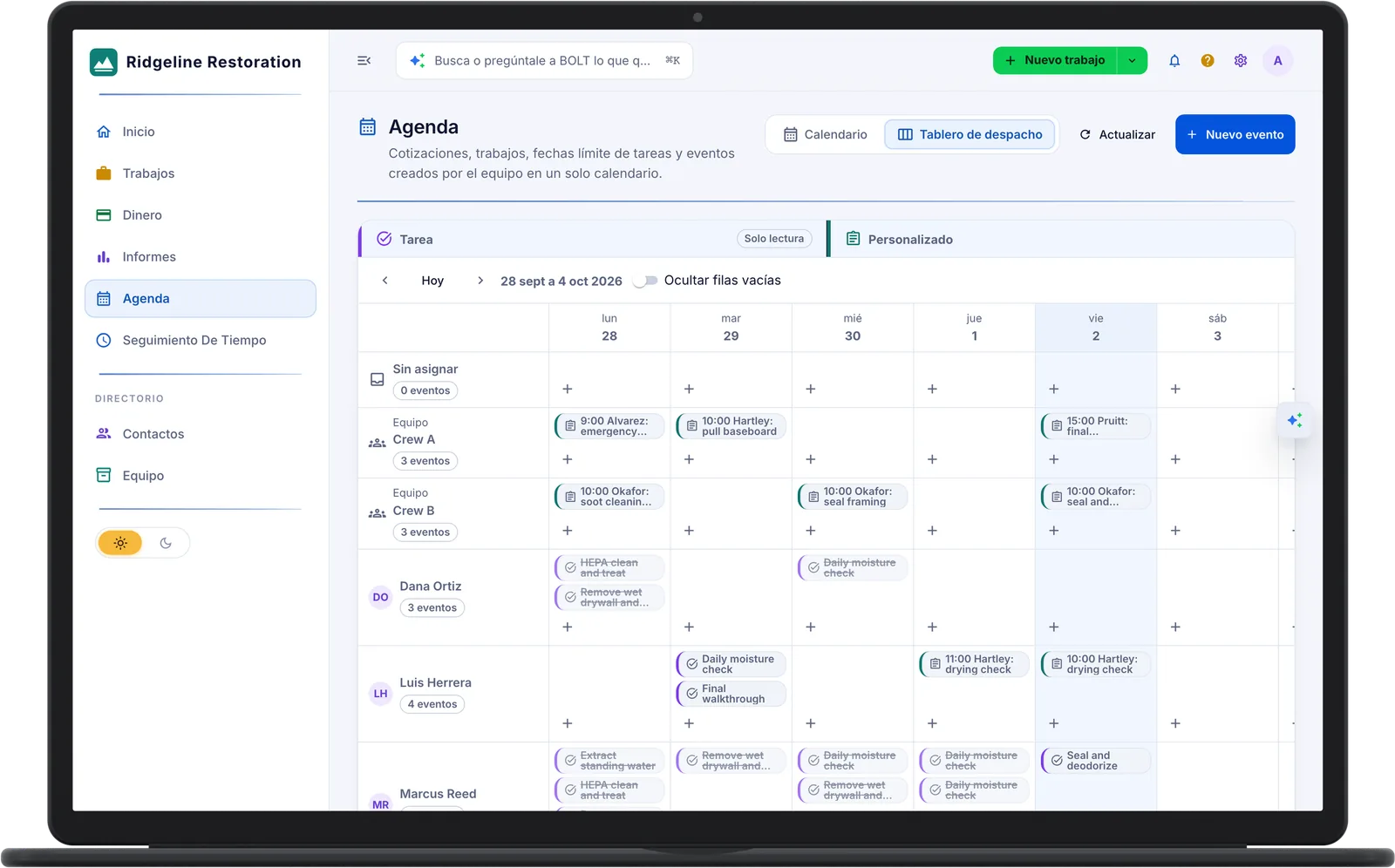Click the Actualizar button
Image resolution: width=1395 pixels, height=868 pixels.
[1118, 134]
